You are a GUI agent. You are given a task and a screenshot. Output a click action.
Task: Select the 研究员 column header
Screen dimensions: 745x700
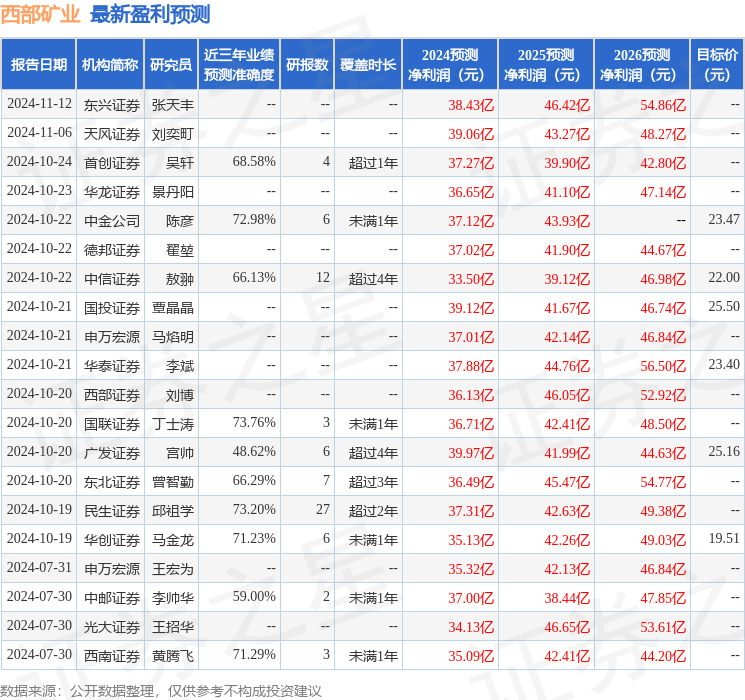(171, 65)
